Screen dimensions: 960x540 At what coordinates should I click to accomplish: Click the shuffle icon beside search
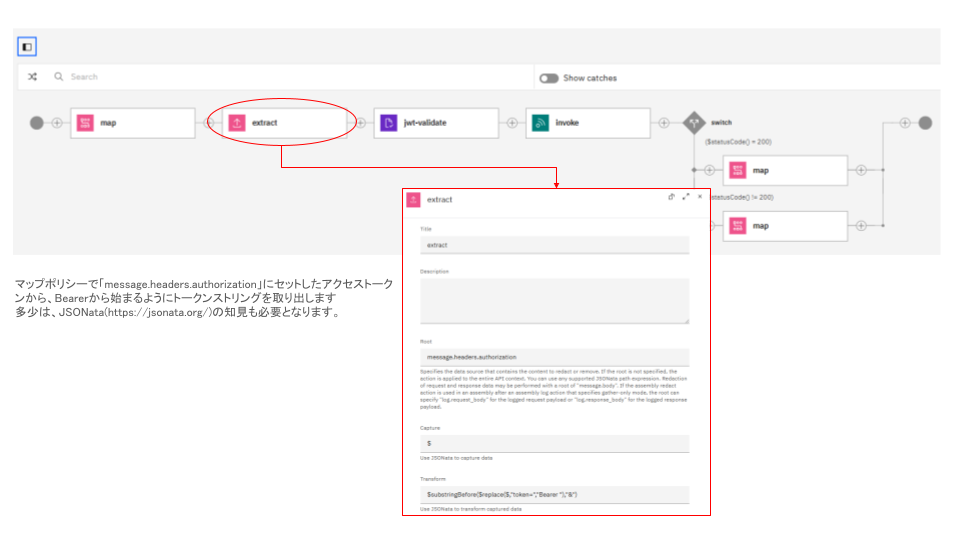(32, 77)
